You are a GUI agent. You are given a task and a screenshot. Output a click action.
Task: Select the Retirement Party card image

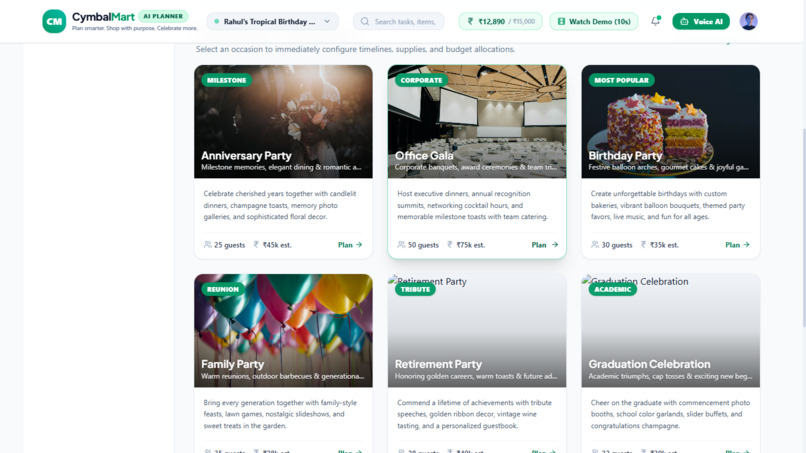[x=477, y=331]
